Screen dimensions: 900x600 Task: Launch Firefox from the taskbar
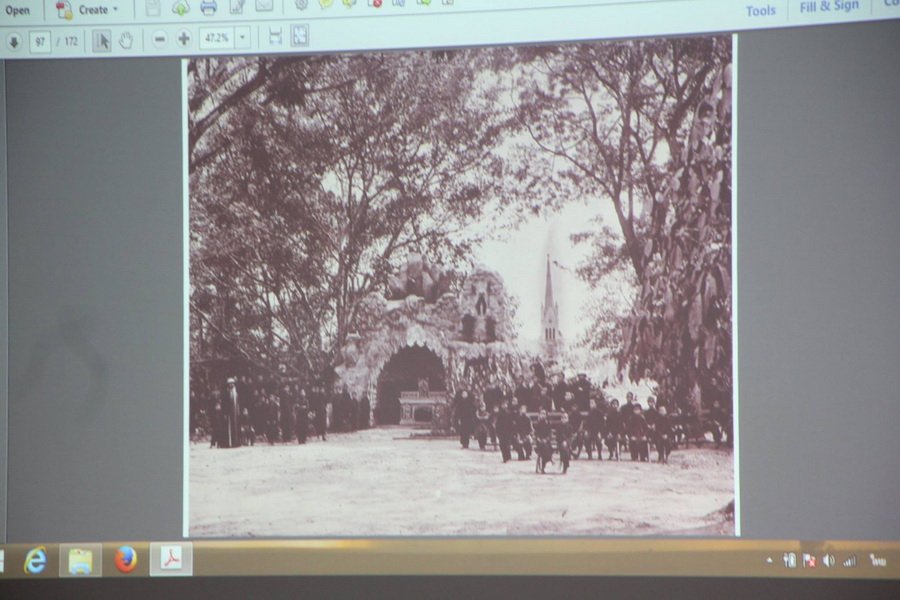[x=126, y=560]
